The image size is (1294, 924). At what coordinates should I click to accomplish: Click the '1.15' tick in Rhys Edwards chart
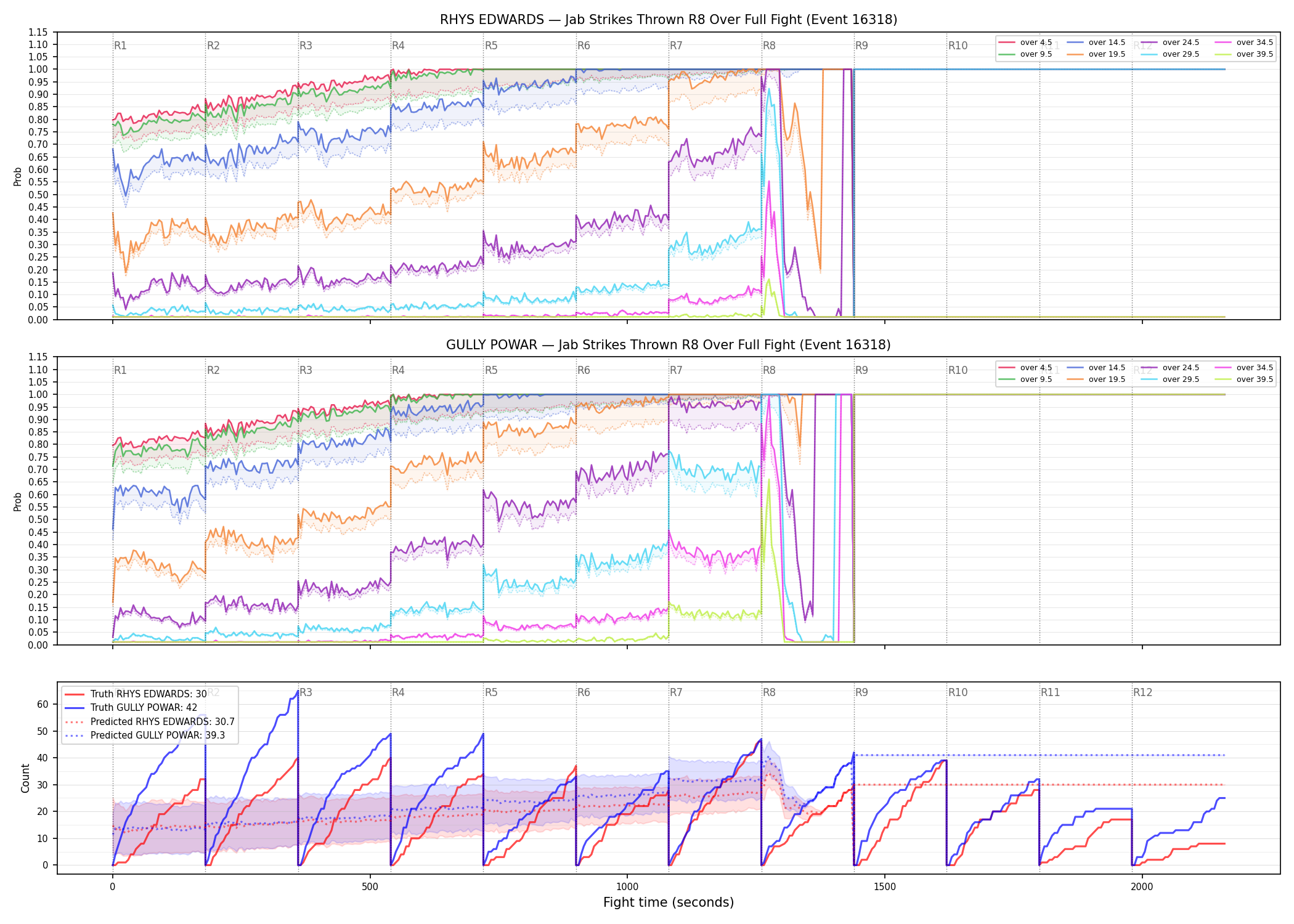38,32
